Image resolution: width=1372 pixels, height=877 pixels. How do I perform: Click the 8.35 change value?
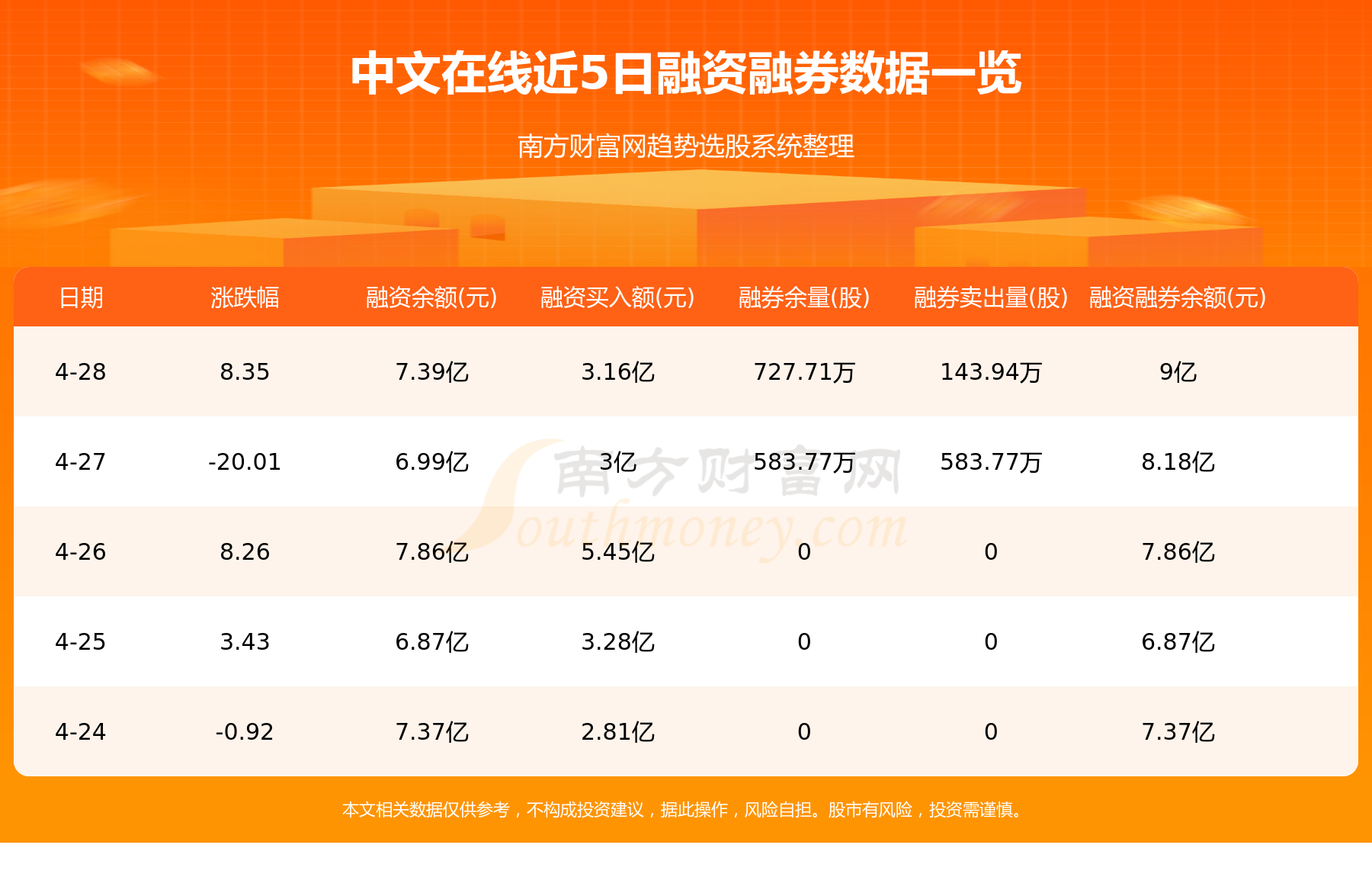[245, 371]
